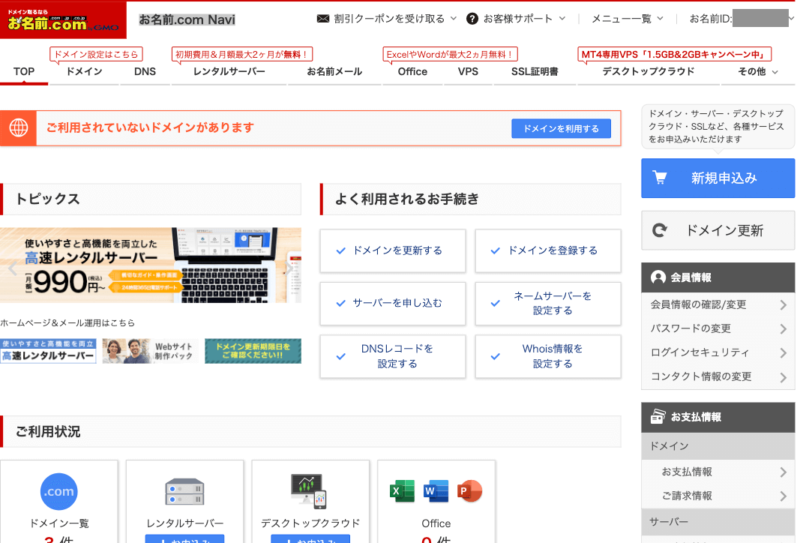Click the MT4専用VPS campaign callout

(x=674, y=54)
